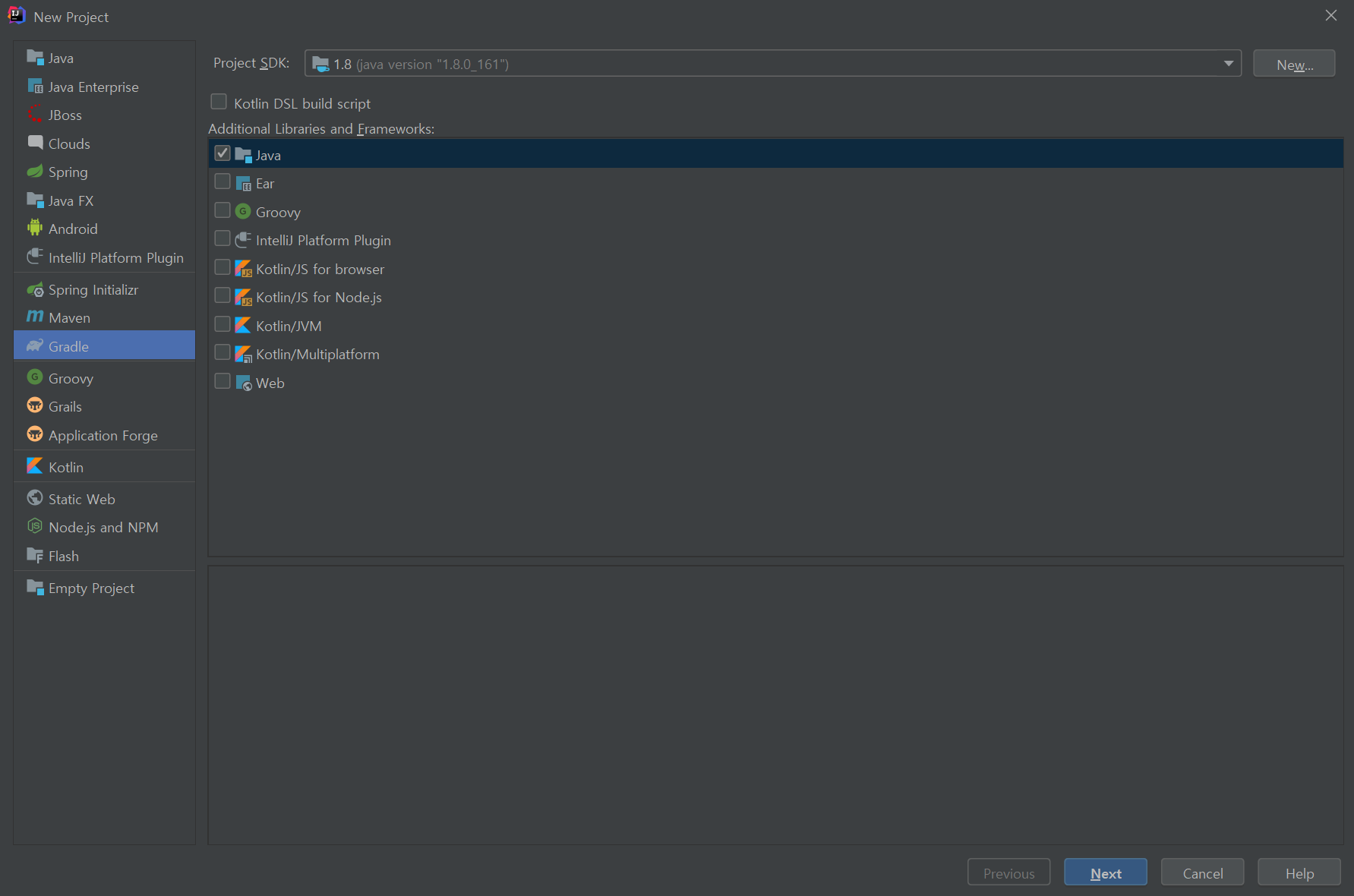Select Maven project type
Image resolution: width=1354 pixels, height=896 pixels.
pyautogui.click(x=104, y=317)
